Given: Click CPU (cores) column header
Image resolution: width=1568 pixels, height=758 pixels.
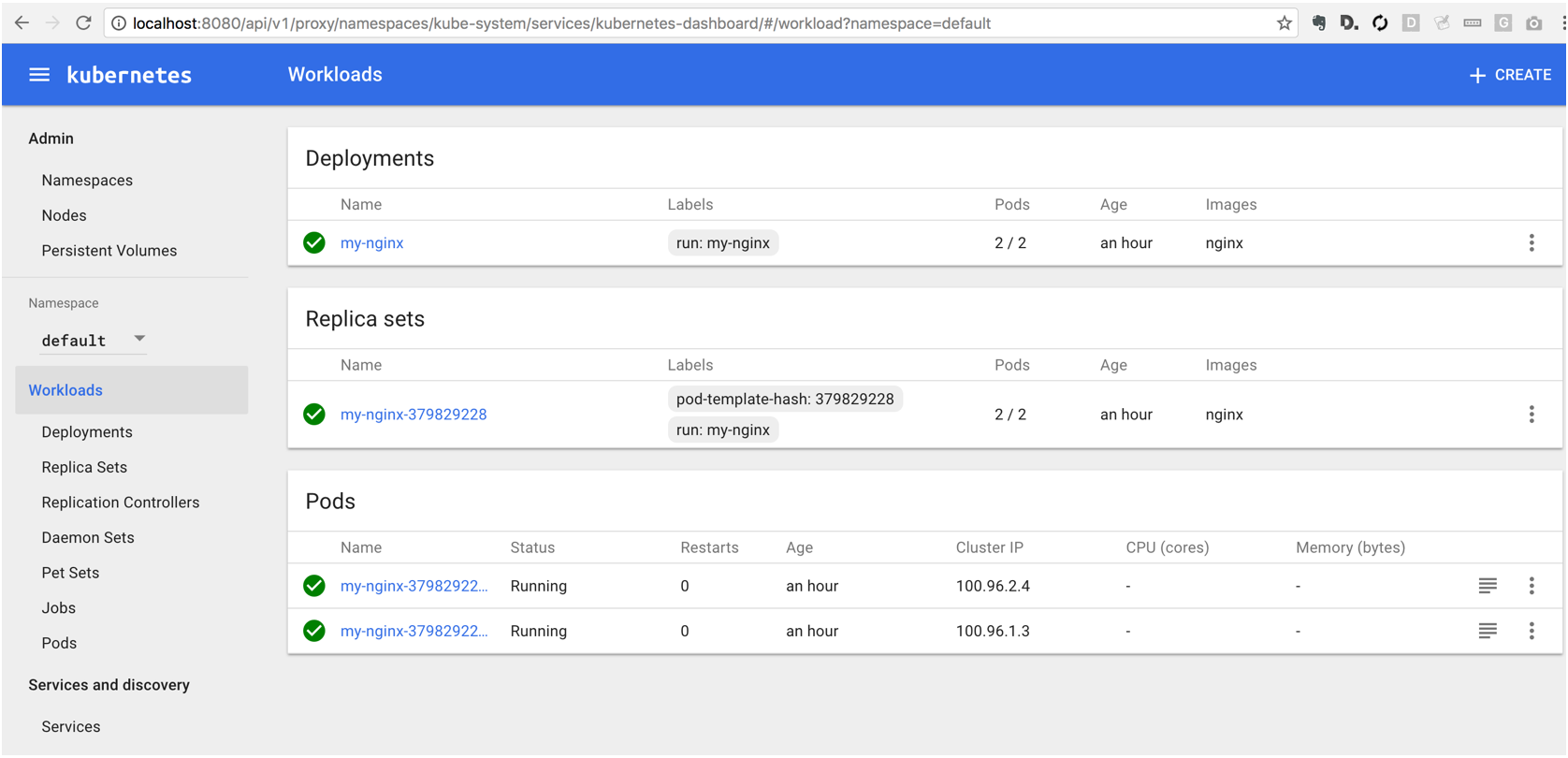Looking at the screenshot, I should click(x=1168, y=548).
